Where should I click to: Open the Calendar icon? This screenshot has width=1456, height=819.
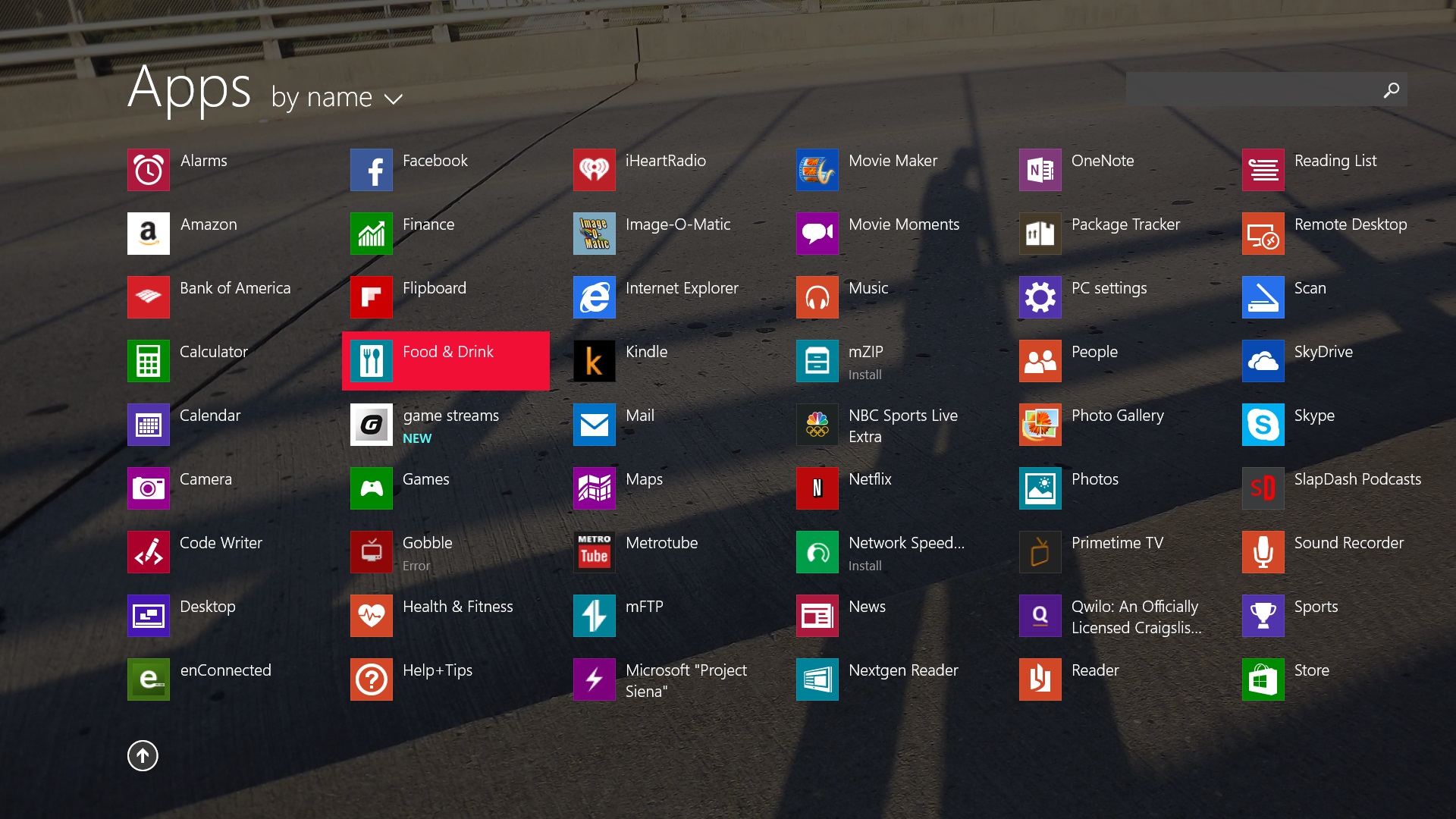click(x=149, y=425)
